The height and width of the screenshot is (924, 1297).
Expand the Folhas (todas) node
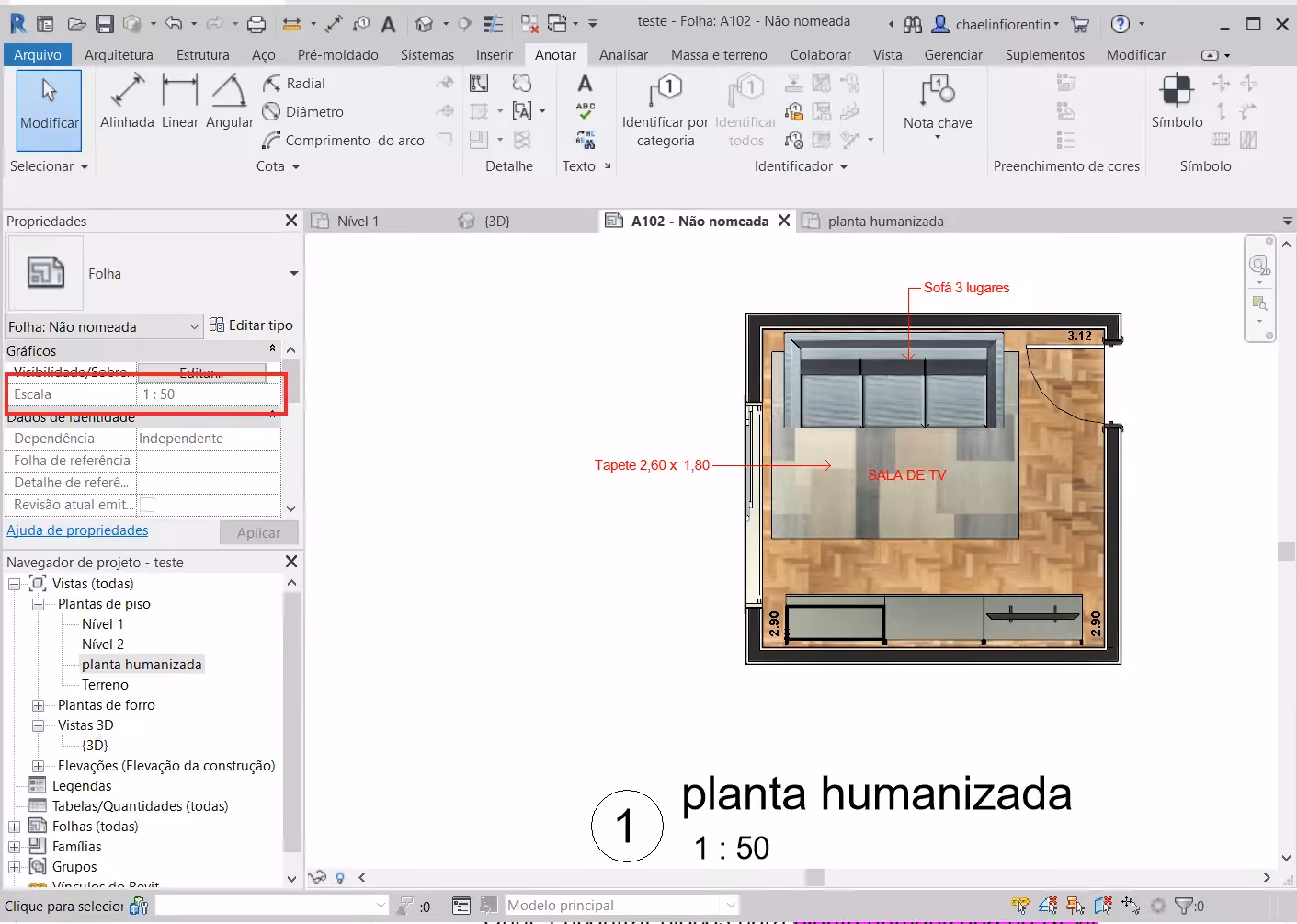pos(15,827)
